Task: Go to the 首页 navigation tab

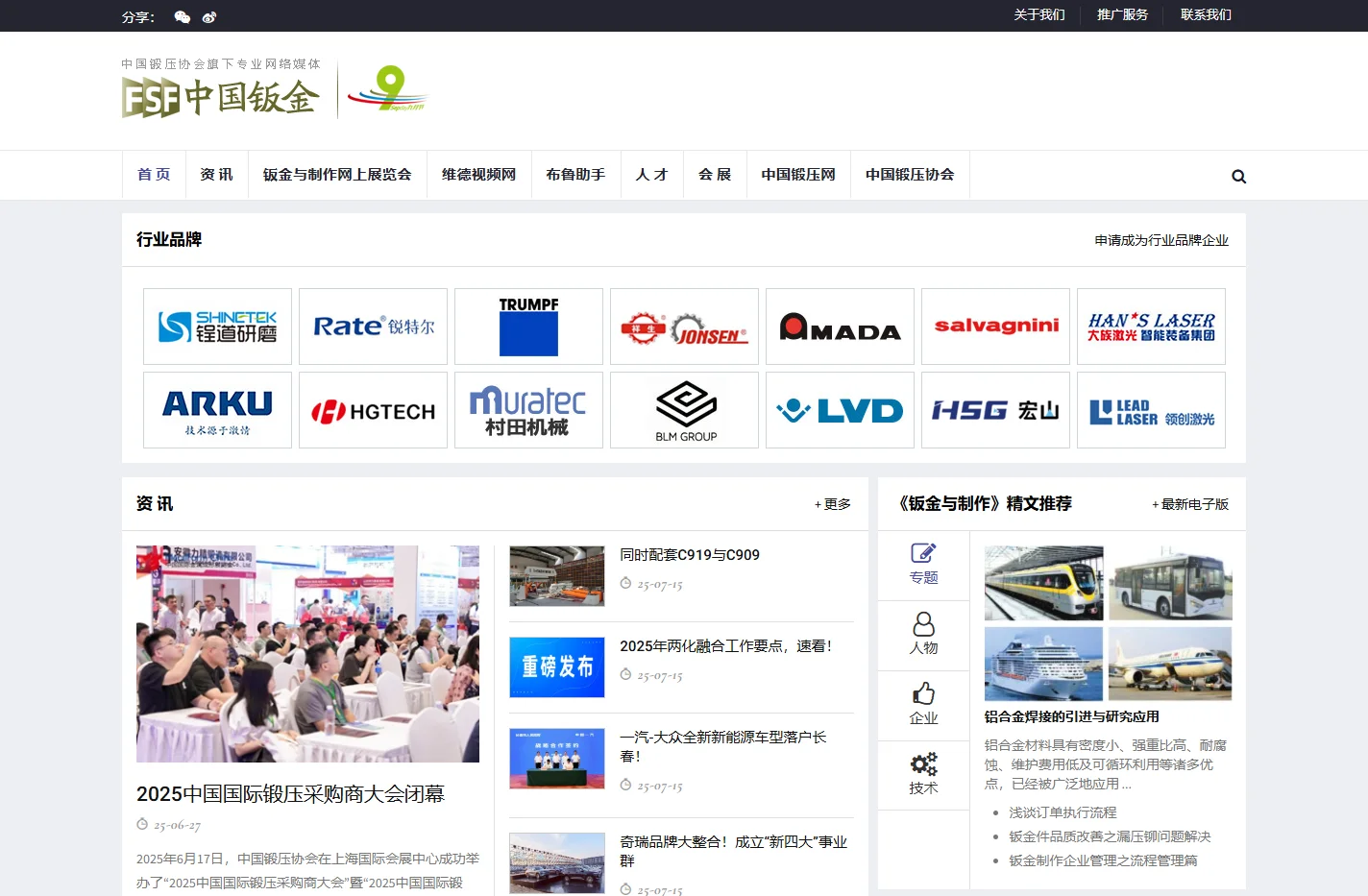Action: pyautogui.click(x=154, y=175)
